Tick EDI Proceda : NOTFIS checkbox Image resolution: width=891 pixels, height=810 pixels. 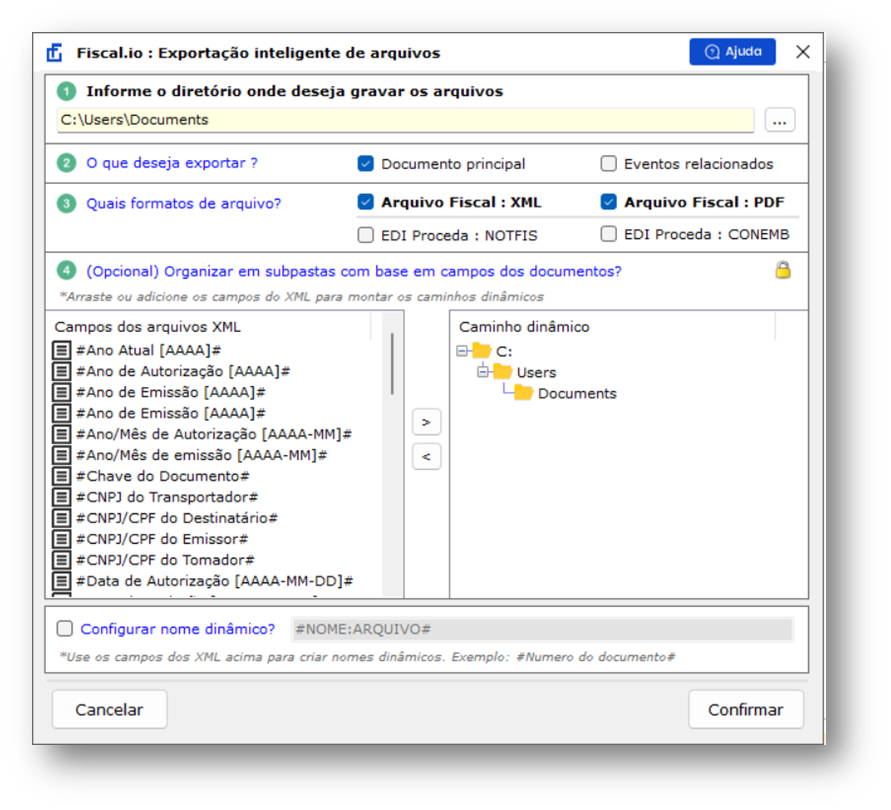pyautogui.click(x=365, y=235)
